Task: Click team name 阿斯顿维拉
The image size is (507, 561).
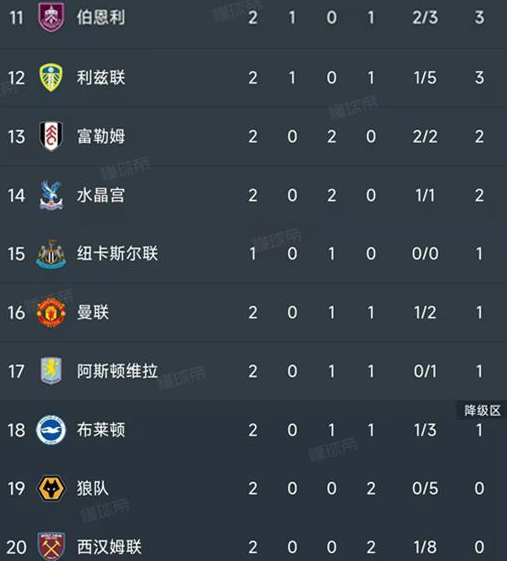Action: (117, 371)
